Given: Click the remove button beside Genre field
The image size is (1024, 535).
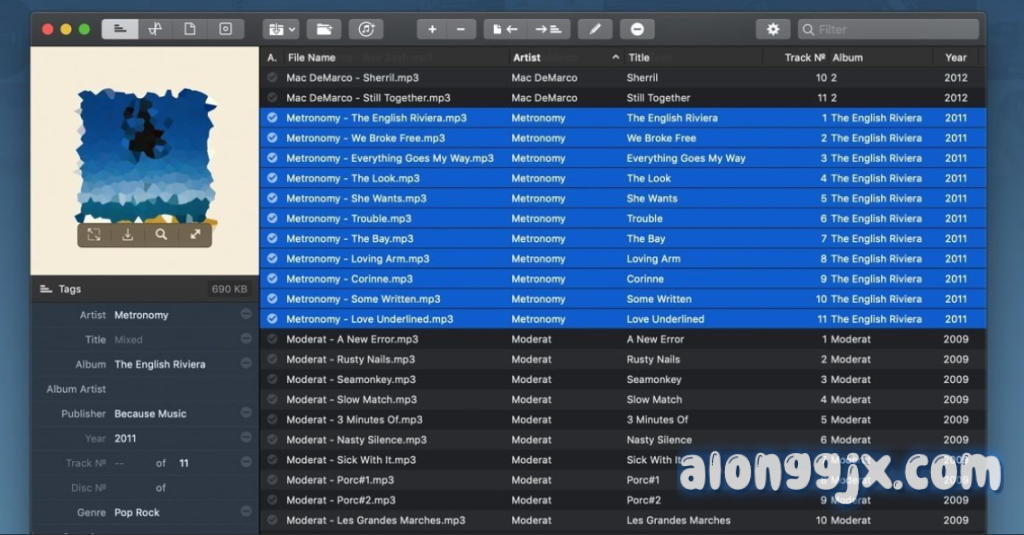Looking at the screenshot, I should (x=246, y=512).
